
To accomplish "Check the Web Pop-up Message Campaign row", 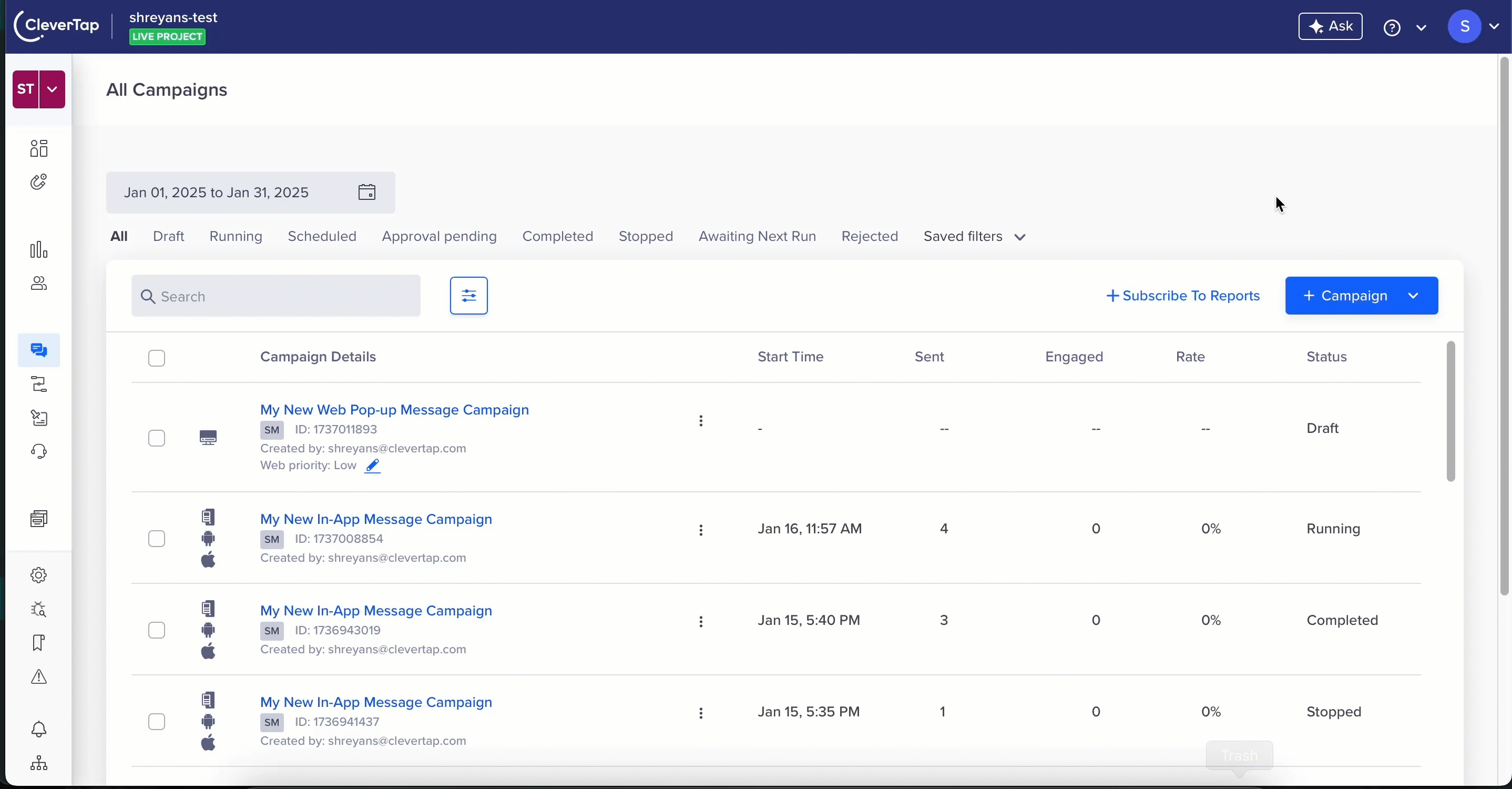I will [157, 439].
